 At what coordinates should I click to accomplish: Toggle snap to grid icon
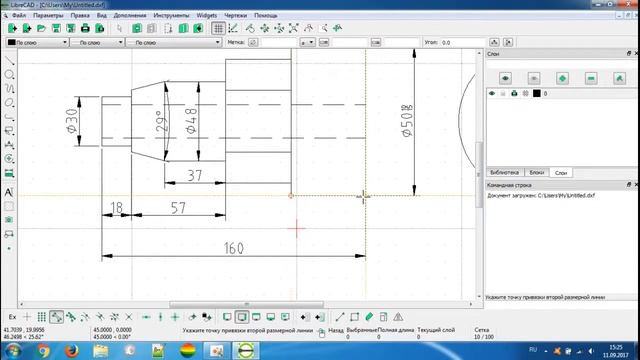[x=41, y=317]
